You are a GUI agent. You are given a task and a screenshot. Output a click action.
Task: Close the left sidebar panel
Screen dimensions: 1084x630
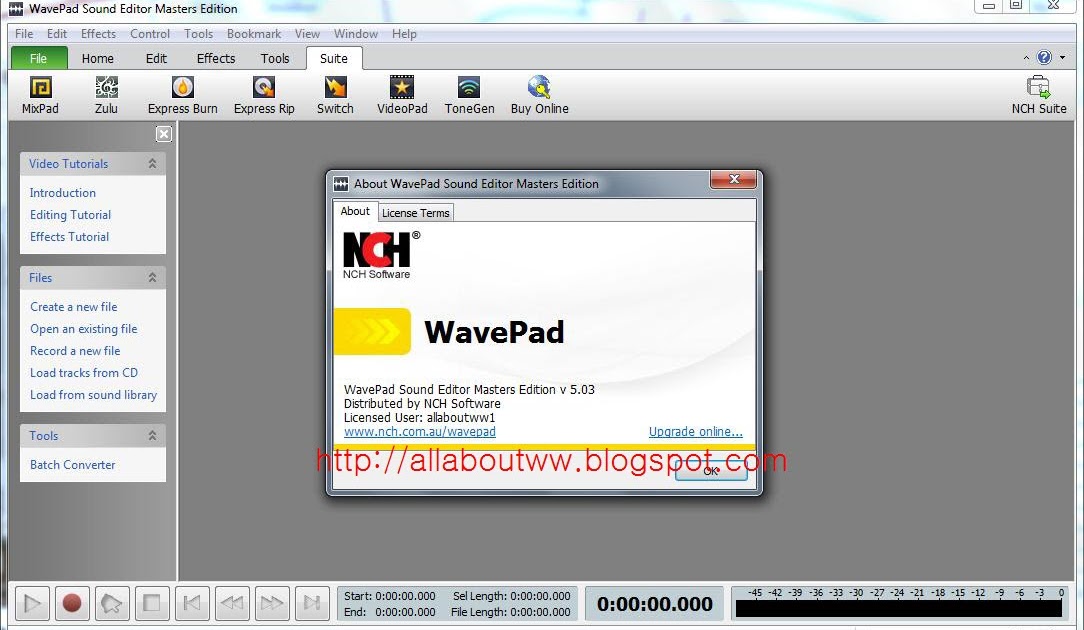164,133
